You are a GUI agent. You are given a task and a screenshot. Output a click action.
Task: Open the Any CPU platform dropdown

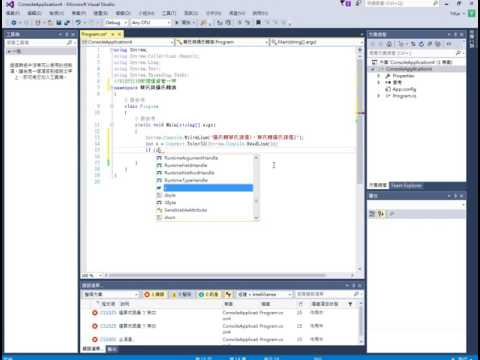pos(151,23)
